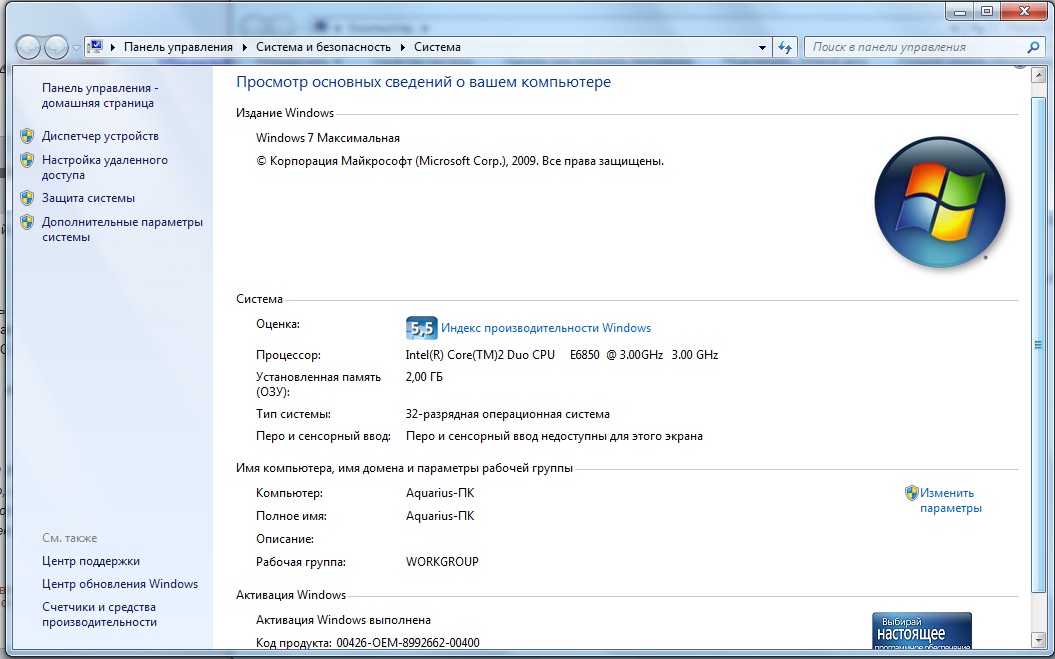Click the genuine software badge Выбирай настоящее
This screenshot has height=659, width=1055.
921,630
